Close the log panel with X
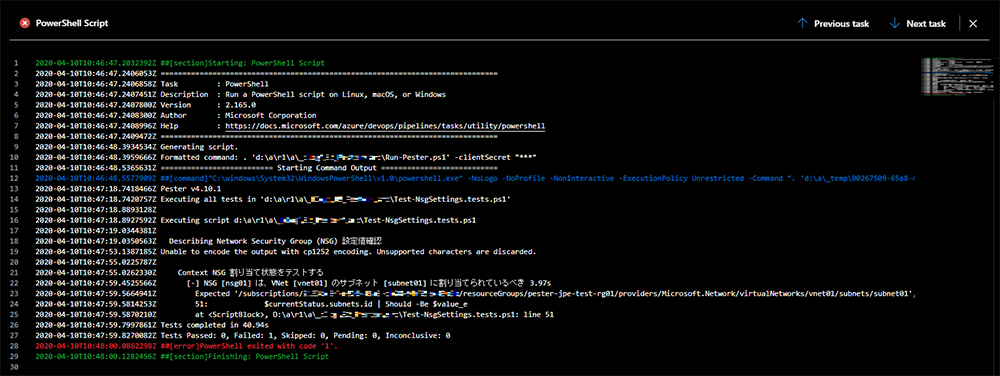Image resolution: width=1000 pixels, height=376 pixels. pos(973,24)
